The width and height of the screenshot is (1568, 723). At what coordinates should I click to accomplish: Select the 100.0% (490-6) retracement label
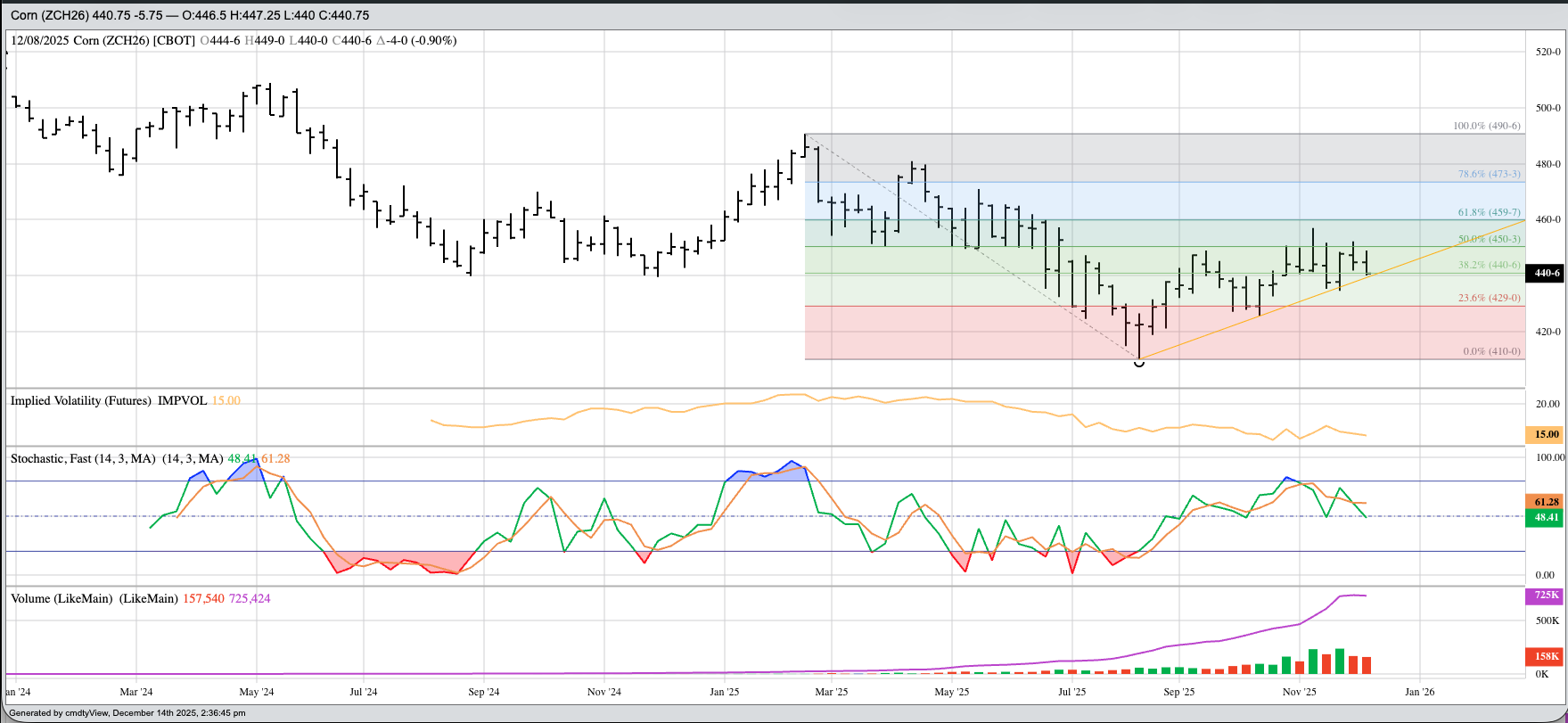coord(1486,126)
